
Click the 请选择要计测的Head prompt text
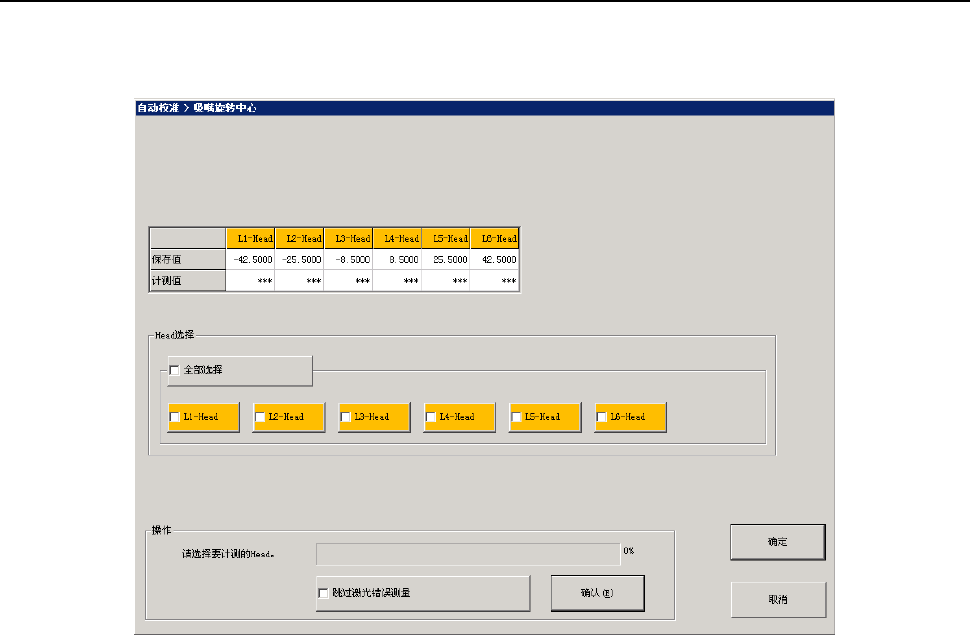228,554
